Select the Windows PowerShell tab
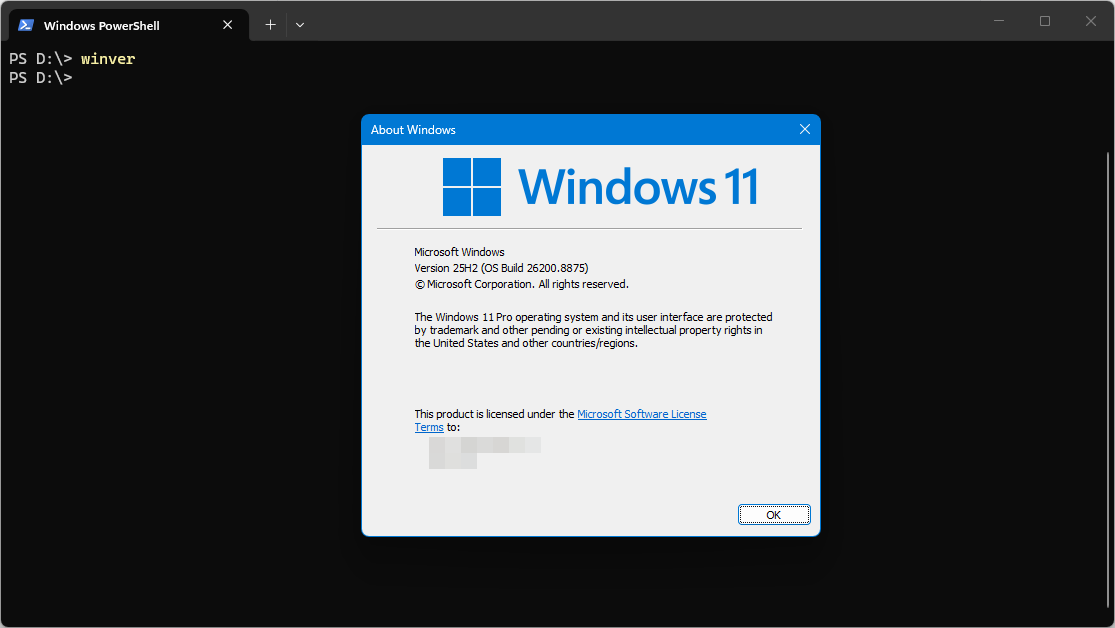The image size is (1115, 628). (129, 25)
